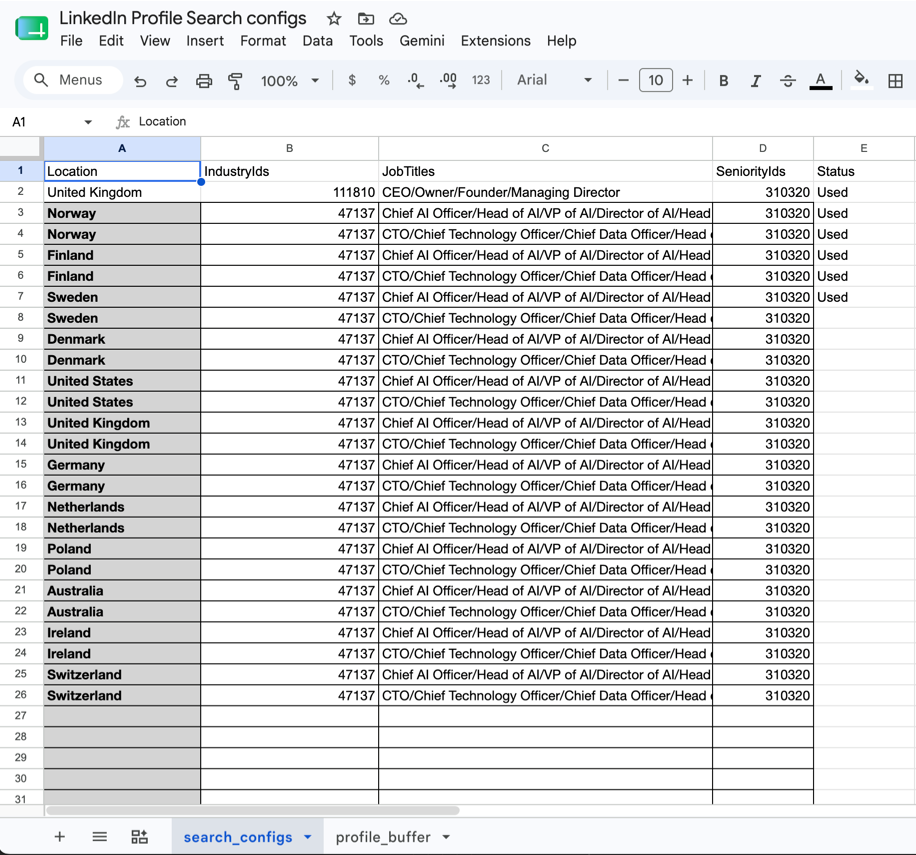Toggle italic formatting
This screenshot has height=855, width=916.
tap(755, 81)
